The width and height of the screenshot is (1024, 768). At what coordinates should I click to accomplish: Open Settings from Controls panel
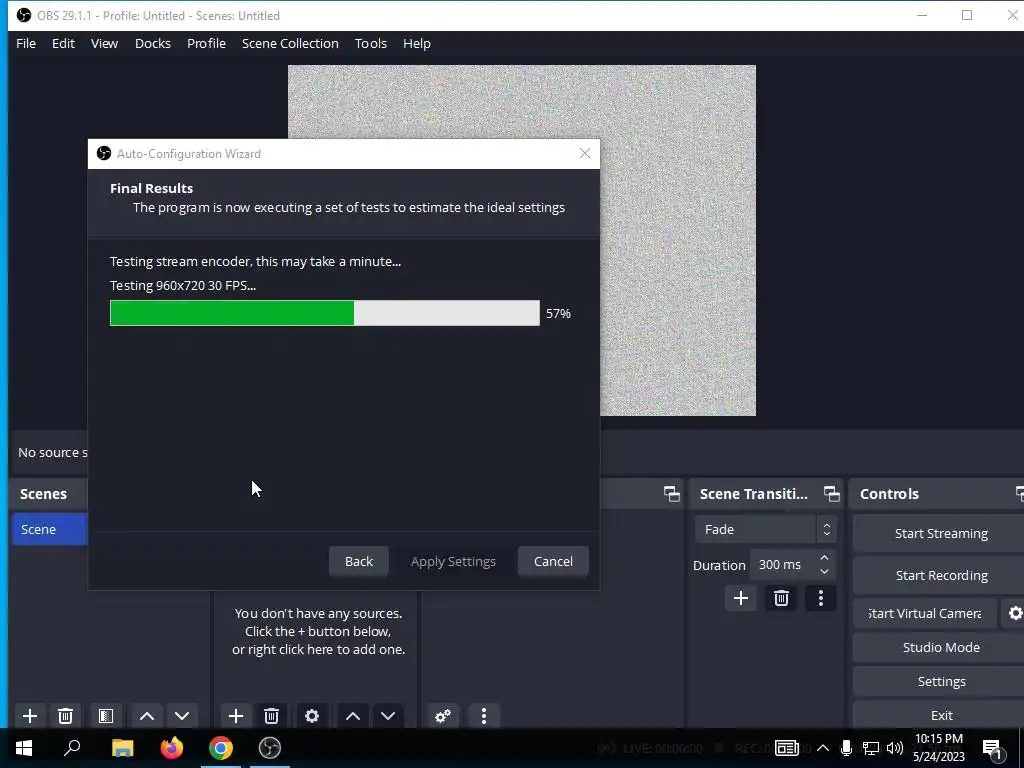pyautogui.click(x=940, y=681)
